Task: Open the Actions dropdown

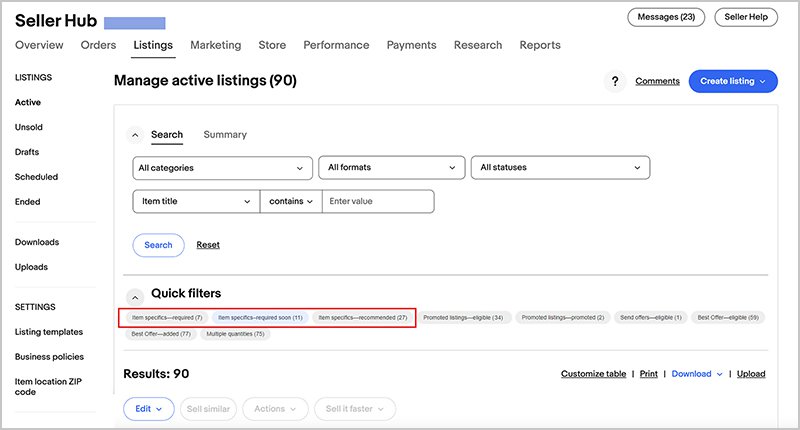Action: tap(275, 409)
